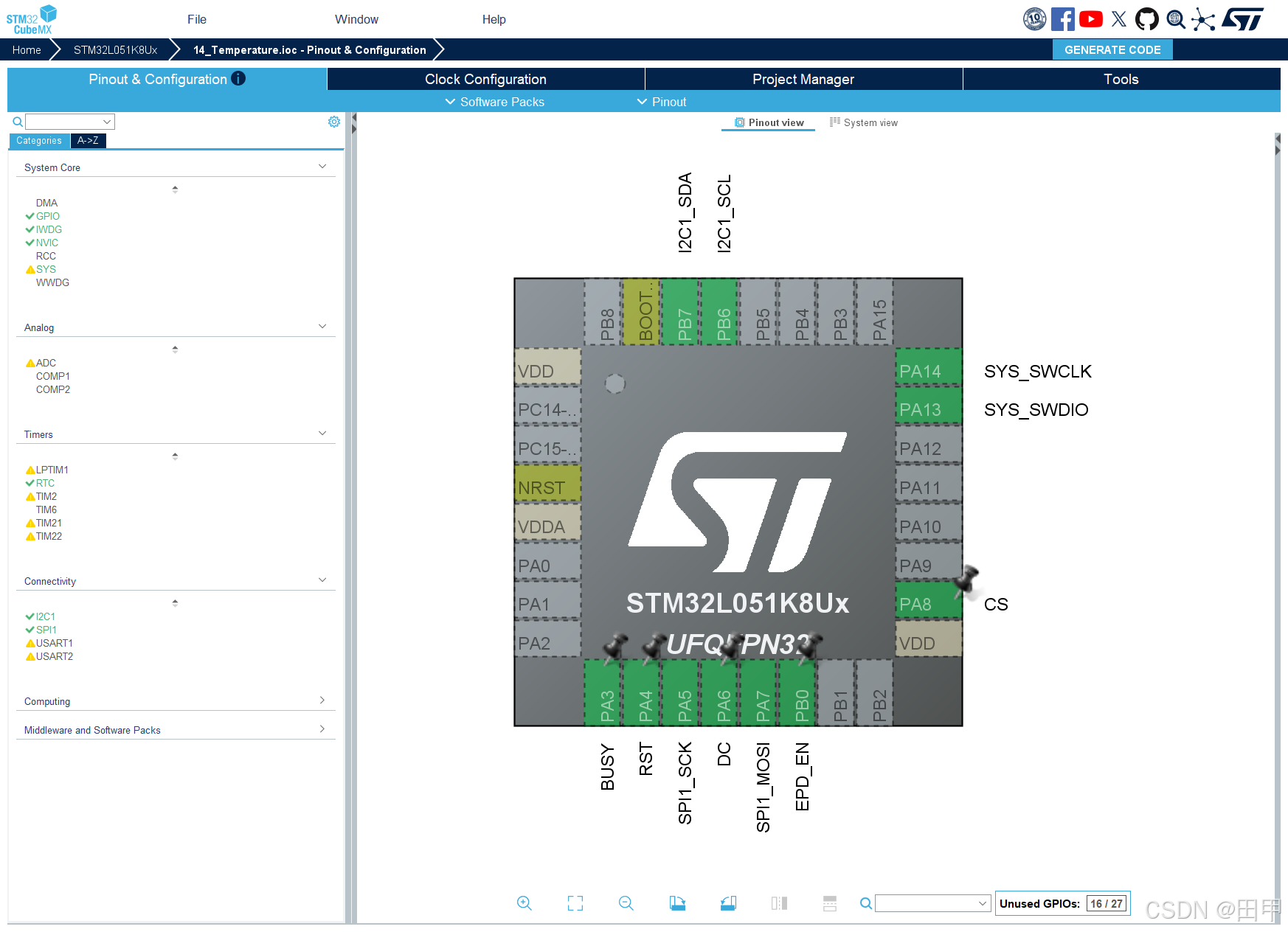Open the 10 years anniversary badge icon
The height and width of the screenshot is (932, 1288).
(1035, 19)
